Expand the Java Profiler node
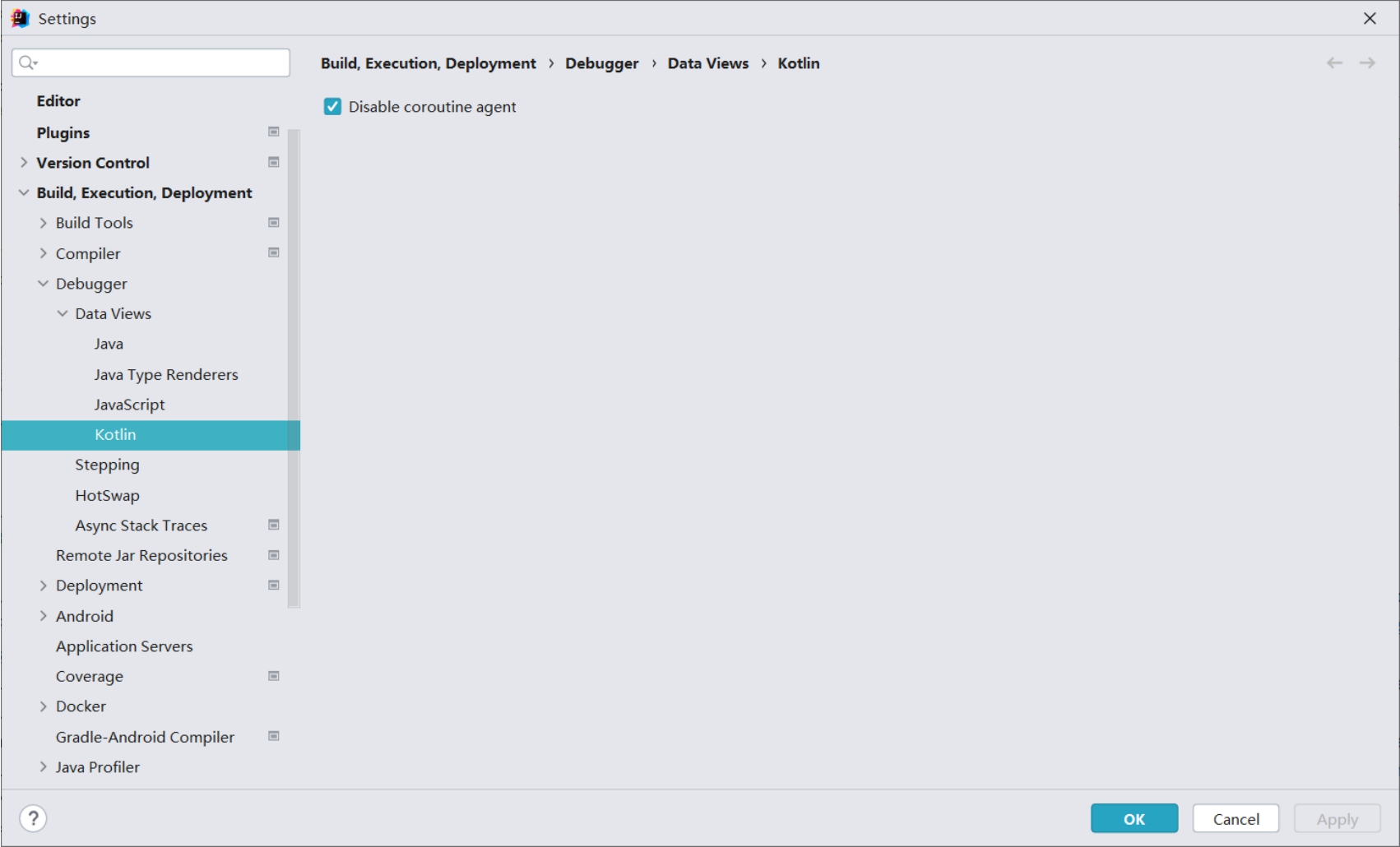Viewport: 1400px width, 847px height. (43, 766)
